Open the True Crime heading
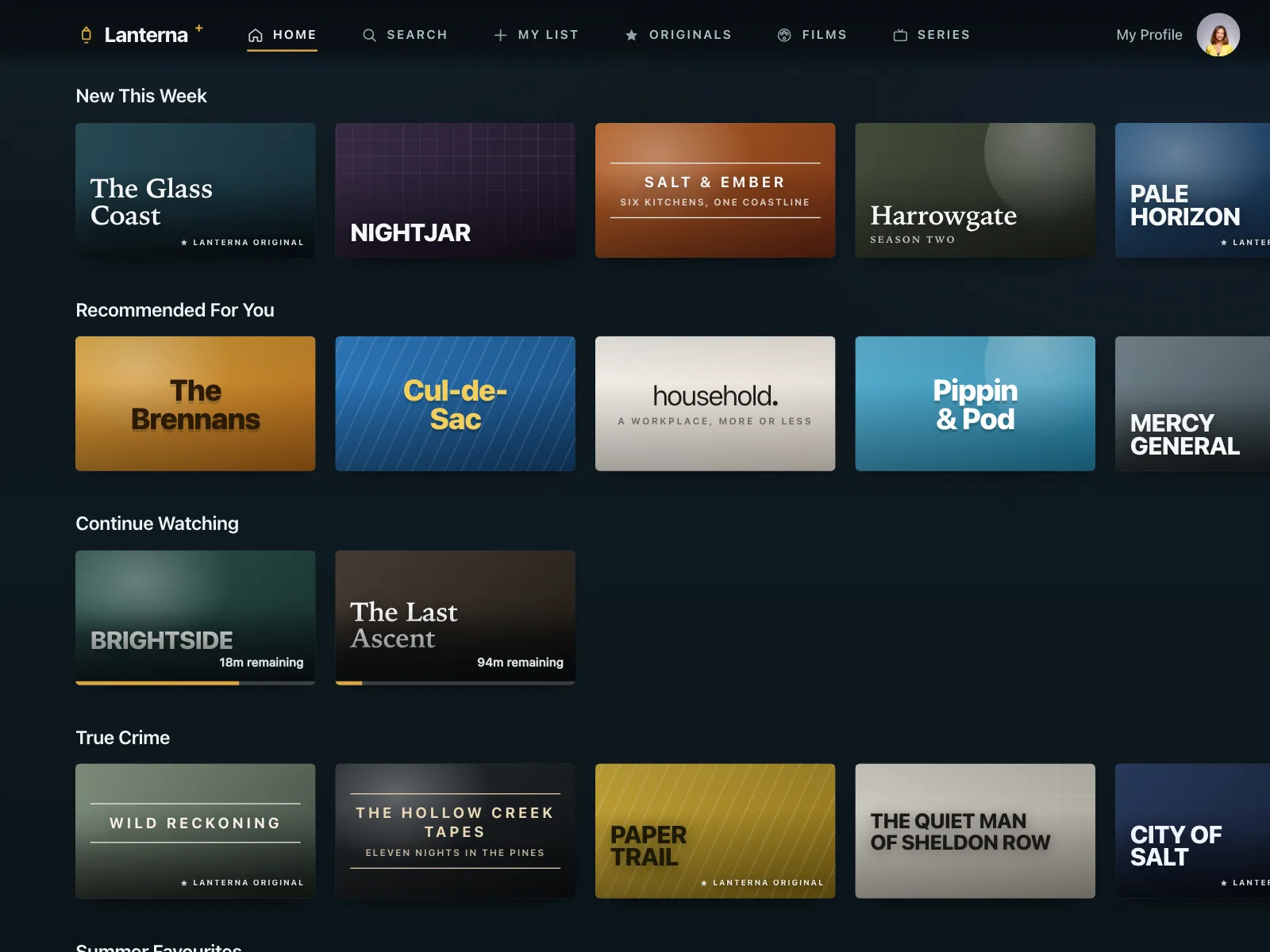The height and width of the screenshot is (952, 1270). 123,738
